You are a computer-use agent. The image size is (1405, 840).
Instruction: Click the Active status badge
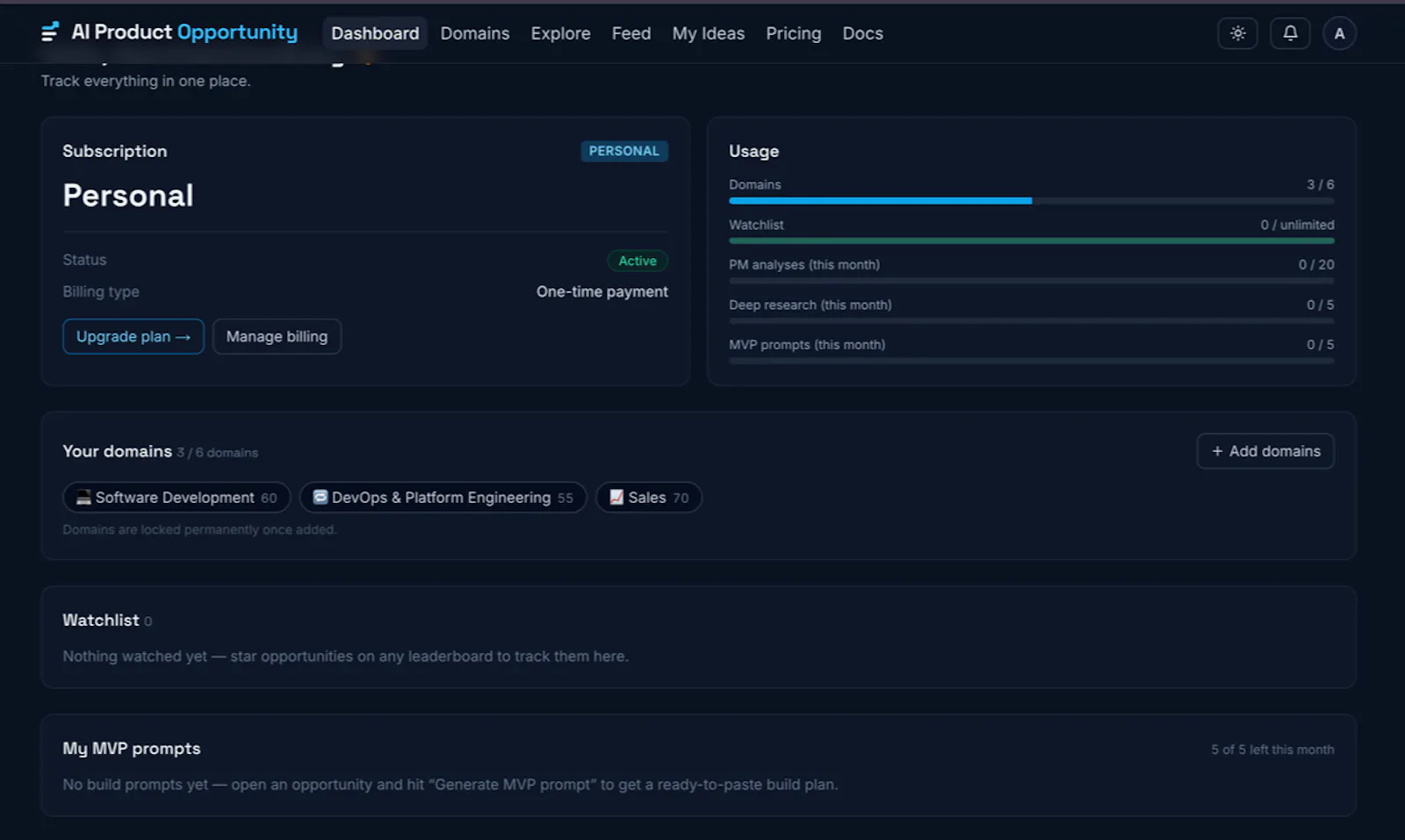tap(638, 261)
